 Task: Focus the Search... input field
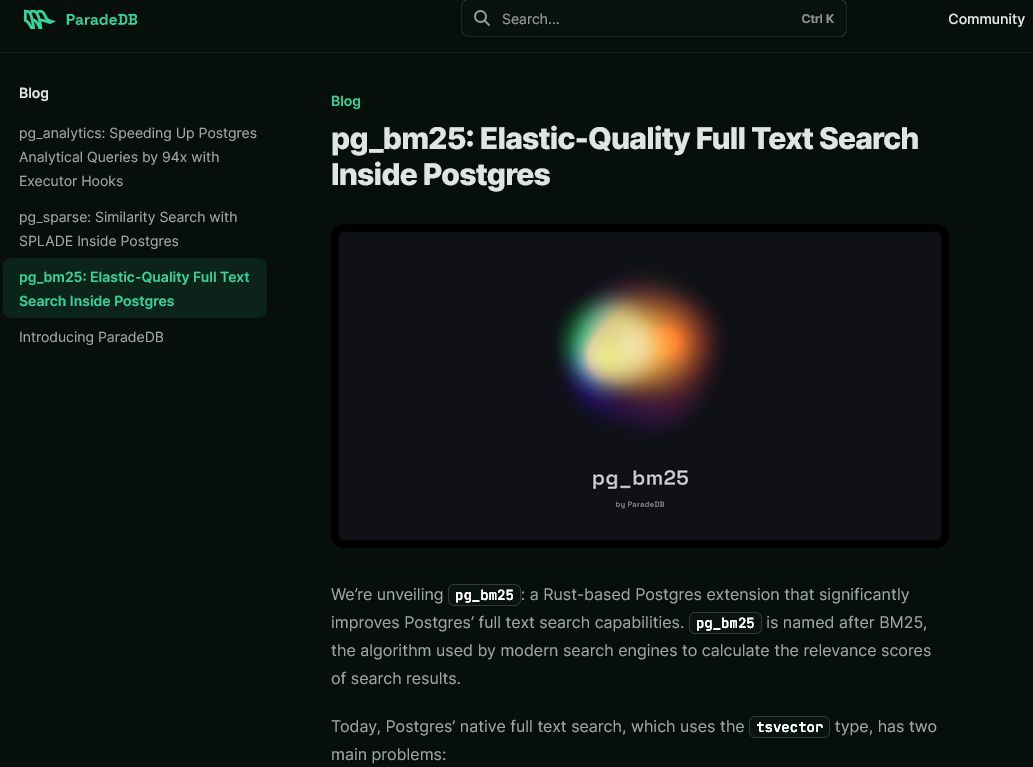[x=654, y=18]
